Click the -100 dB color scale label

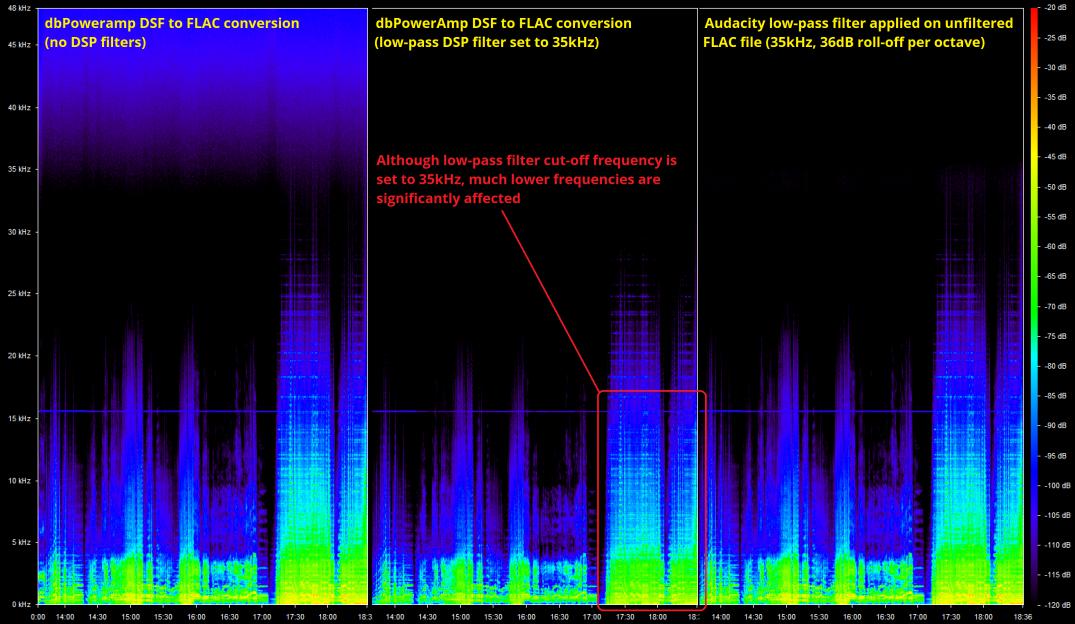coord(1054,485)
